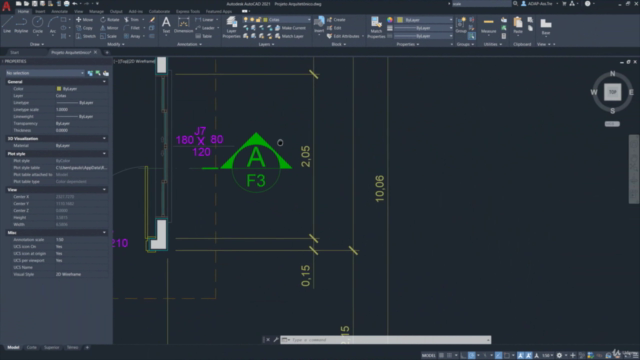Click the Leader annotation button
640x360 pixels.
[205, 28]
